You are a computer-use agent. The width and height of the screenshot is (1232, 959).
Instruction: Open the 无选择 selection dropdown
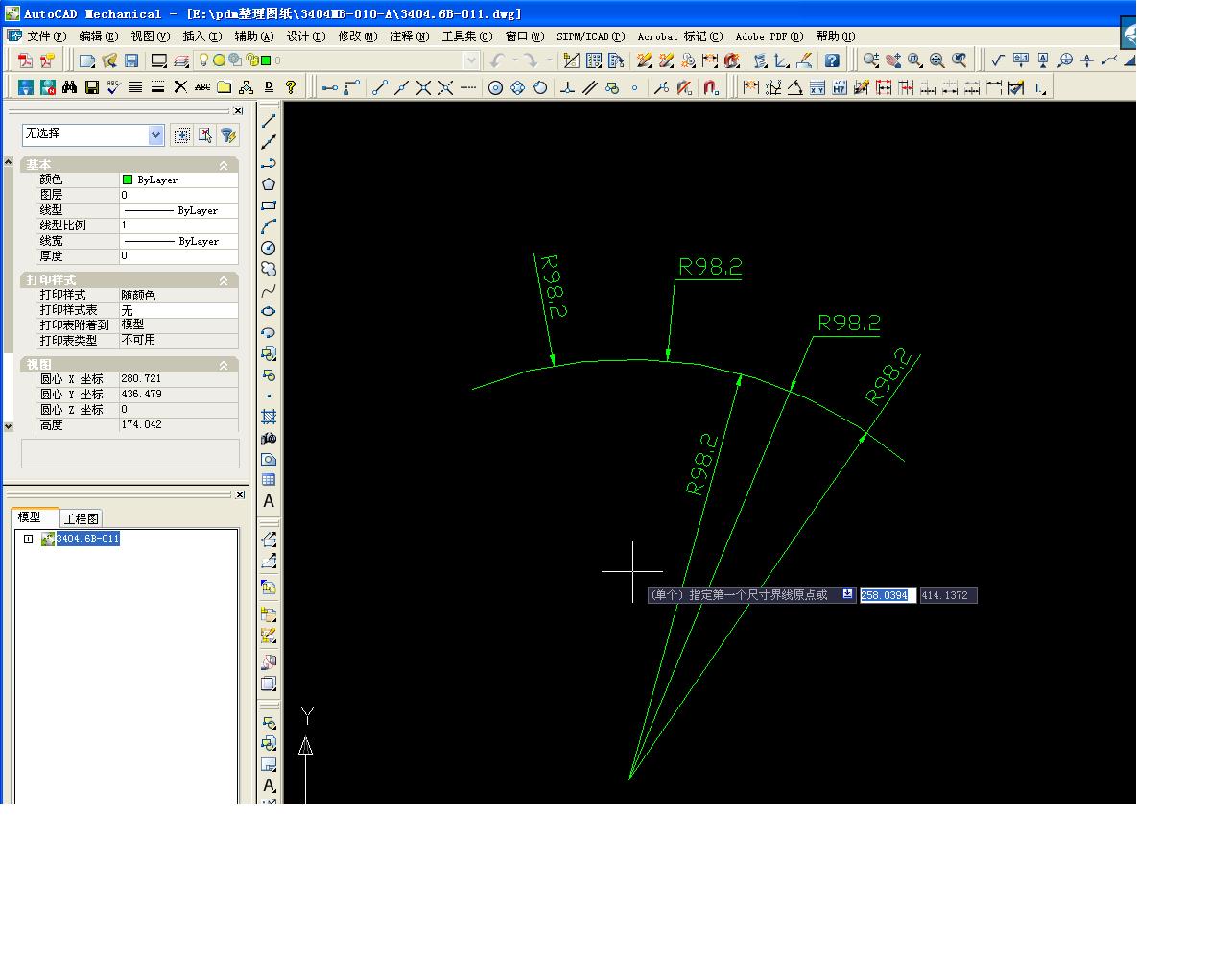[x=156, y=135]
